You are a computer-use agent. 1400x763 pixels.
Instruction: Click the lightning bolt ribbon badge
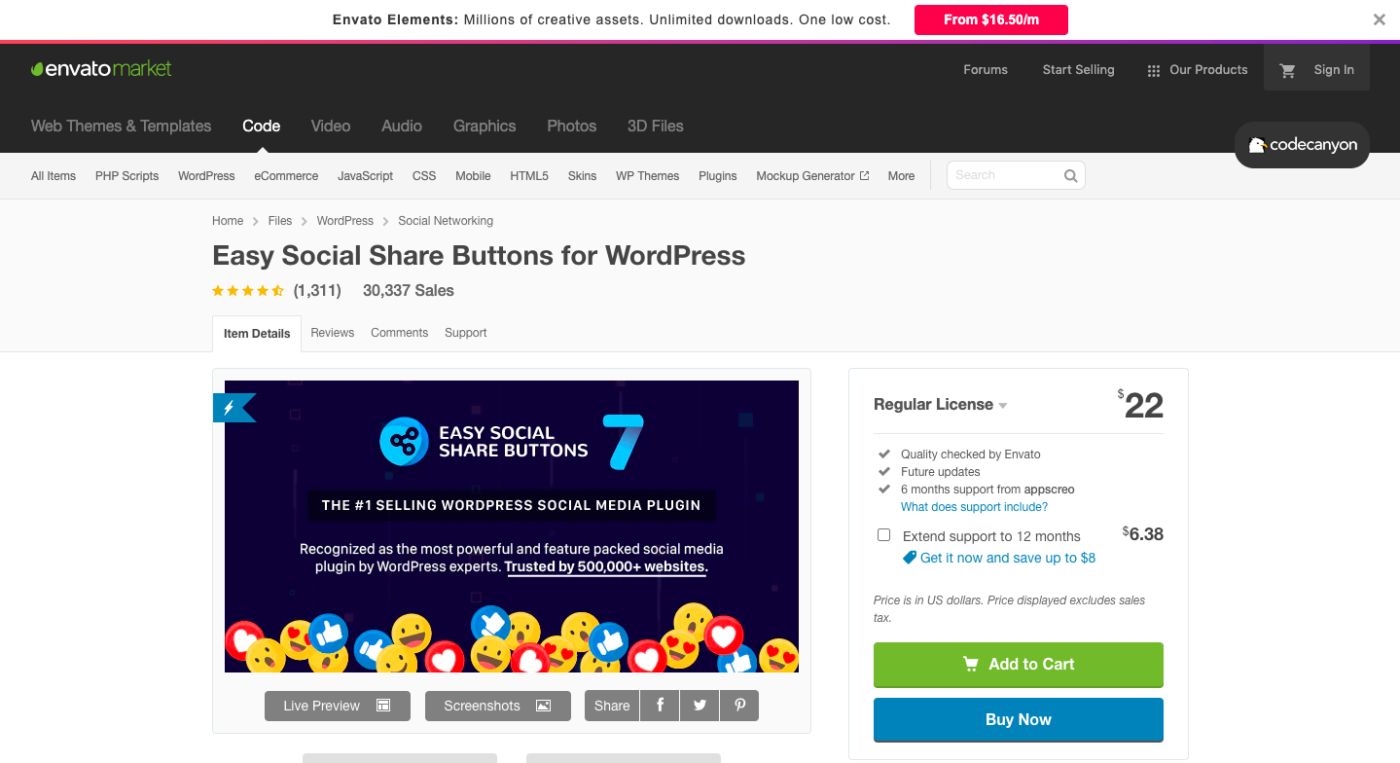234,407
